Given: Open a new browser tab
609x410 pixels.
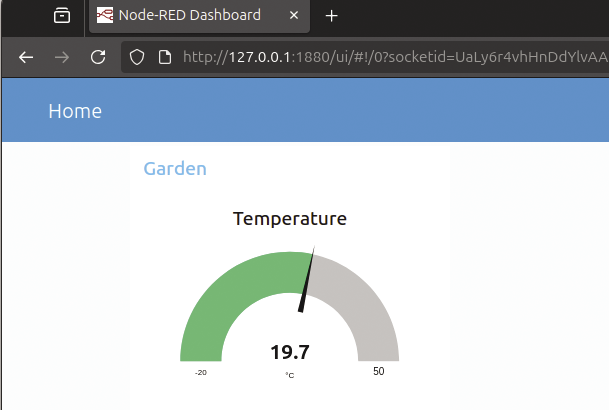Looking at the screenshot, I should click(x=331, y=16).
